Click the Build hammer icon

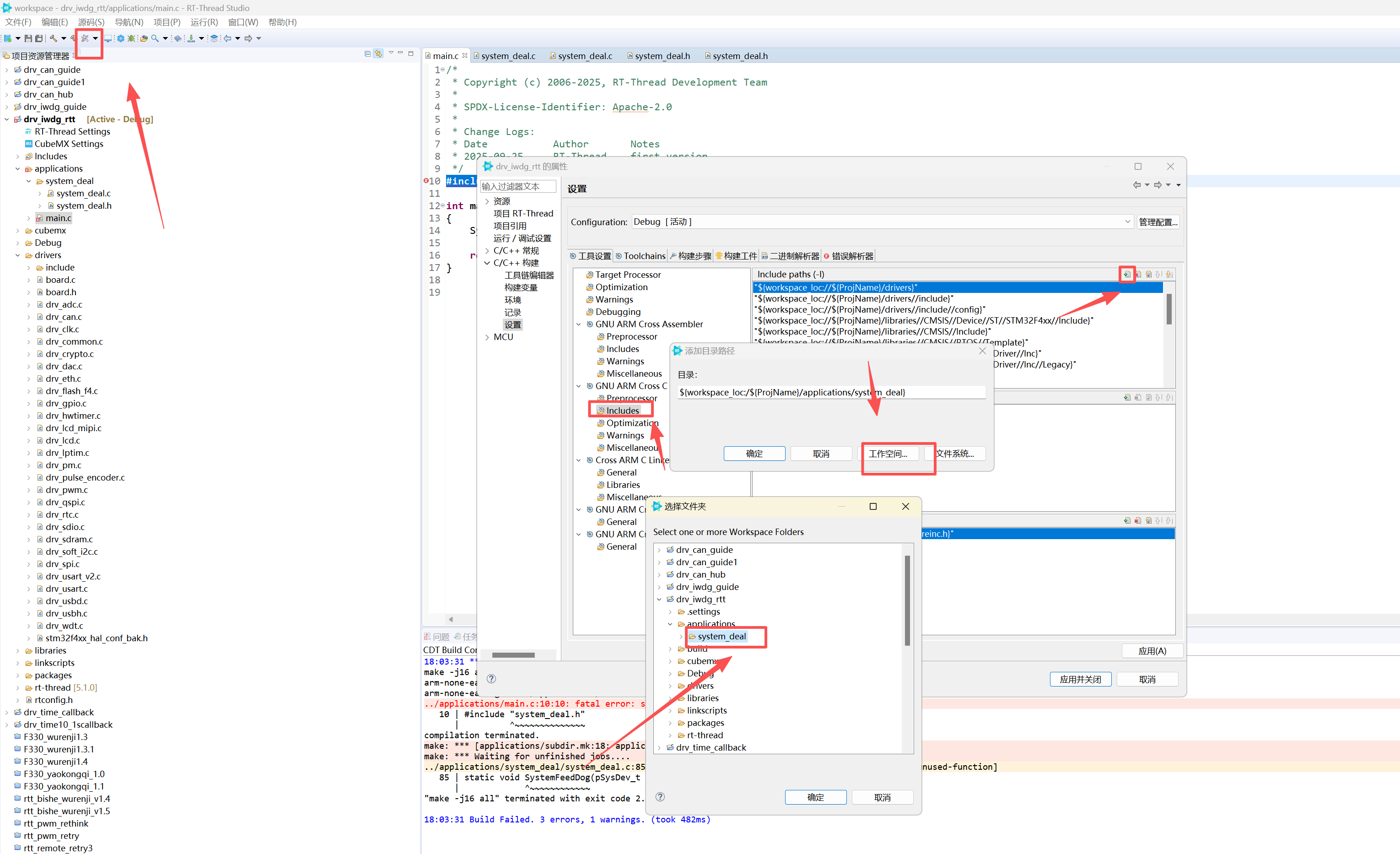(53, 38)
